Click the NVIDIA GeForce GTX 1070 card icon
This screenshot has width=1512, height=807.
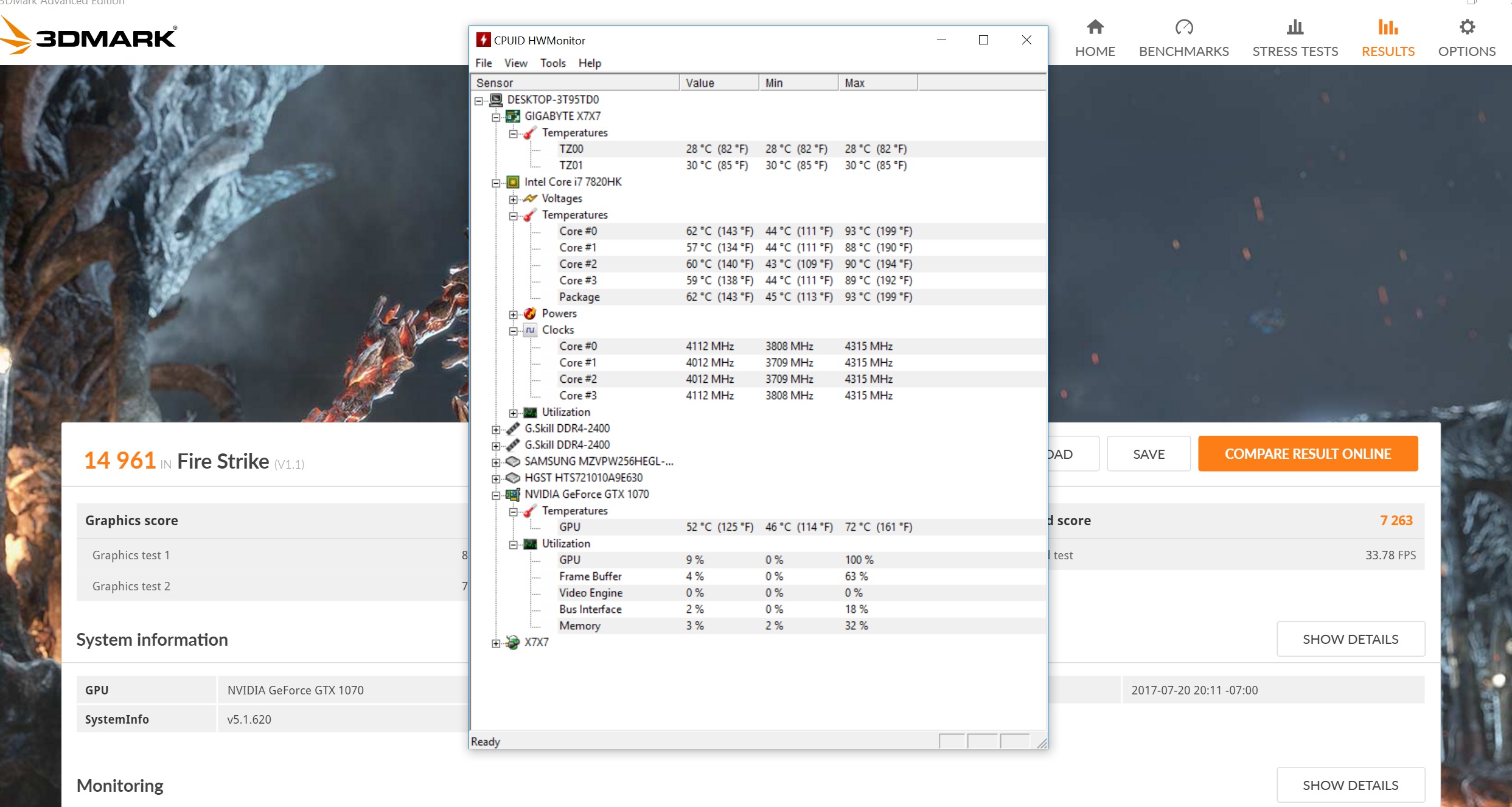click(x=513, y=494)
